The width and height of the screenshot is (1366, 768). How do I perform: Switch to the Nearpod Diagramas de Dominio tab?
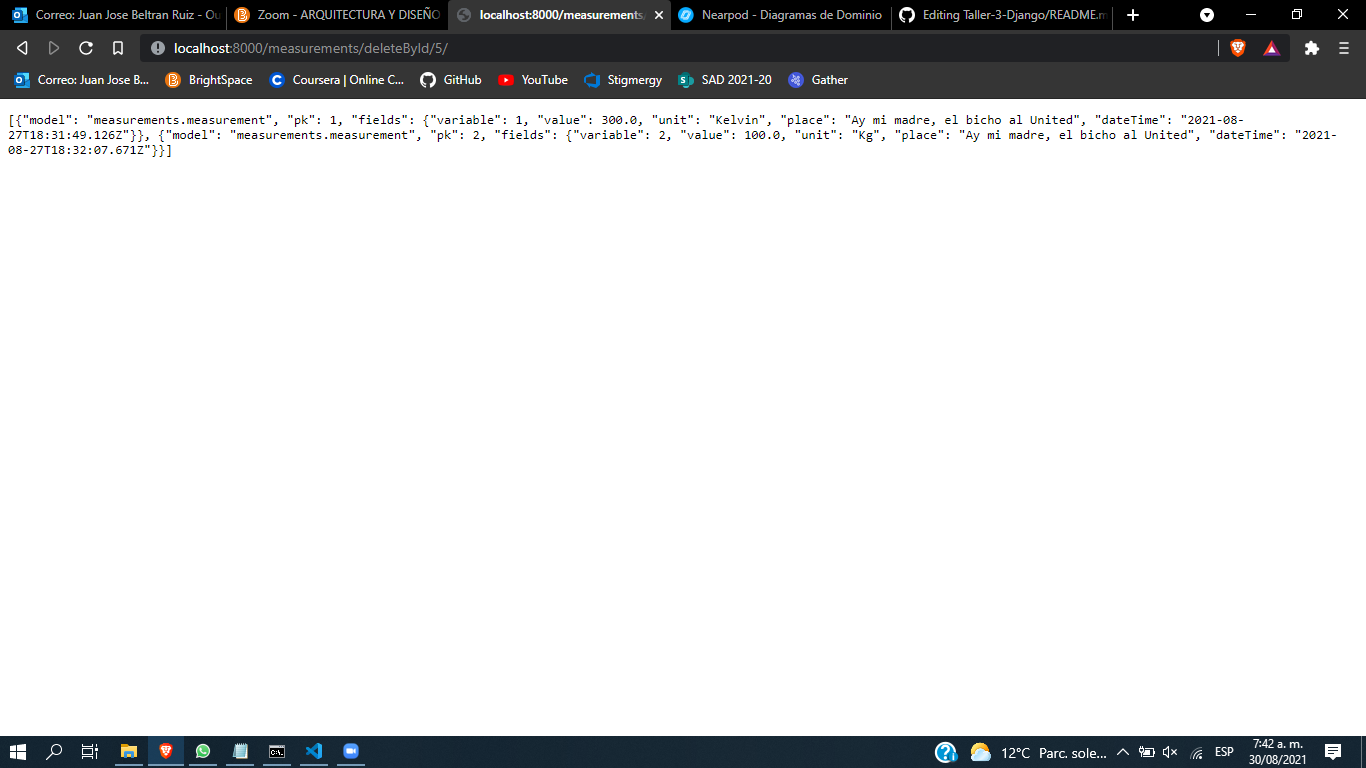(780, 15)
